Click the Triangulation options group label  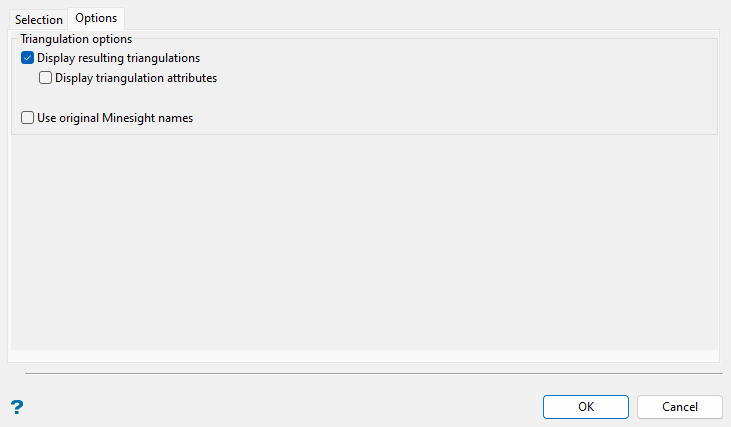76,39
